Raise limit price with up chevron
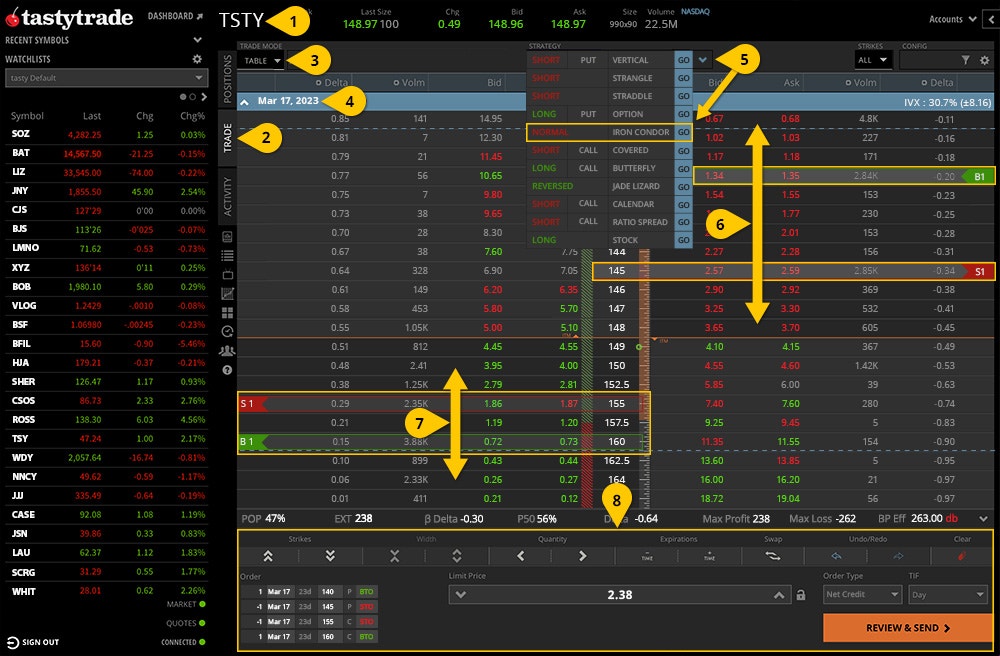Screen dimensions: 1000x656 click(779, 595)
